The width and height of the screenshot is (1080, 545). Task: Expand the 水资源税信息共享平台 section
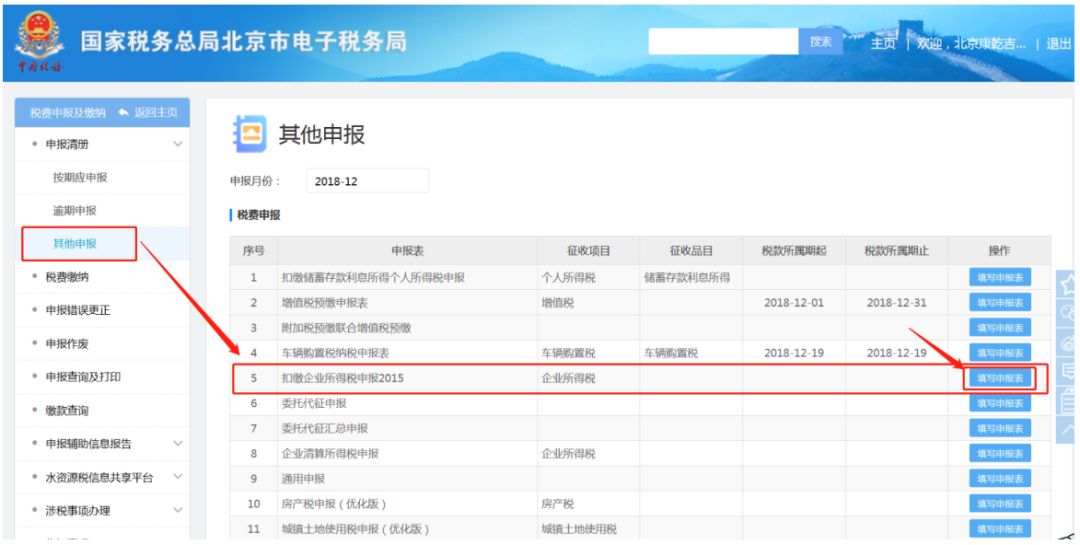[178, 477]
